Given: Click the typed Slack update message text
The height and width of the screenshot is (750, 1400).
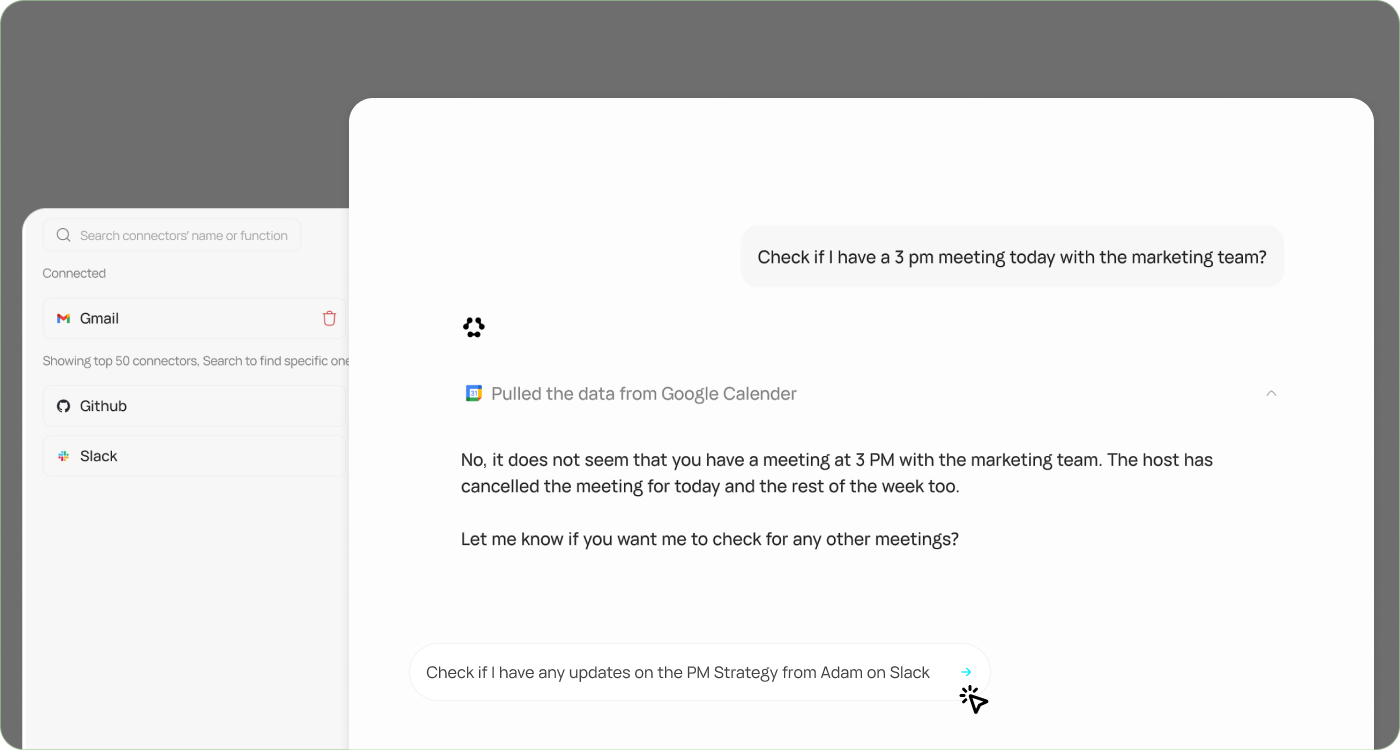Looking at the screenshot, I should coord(678,672).
